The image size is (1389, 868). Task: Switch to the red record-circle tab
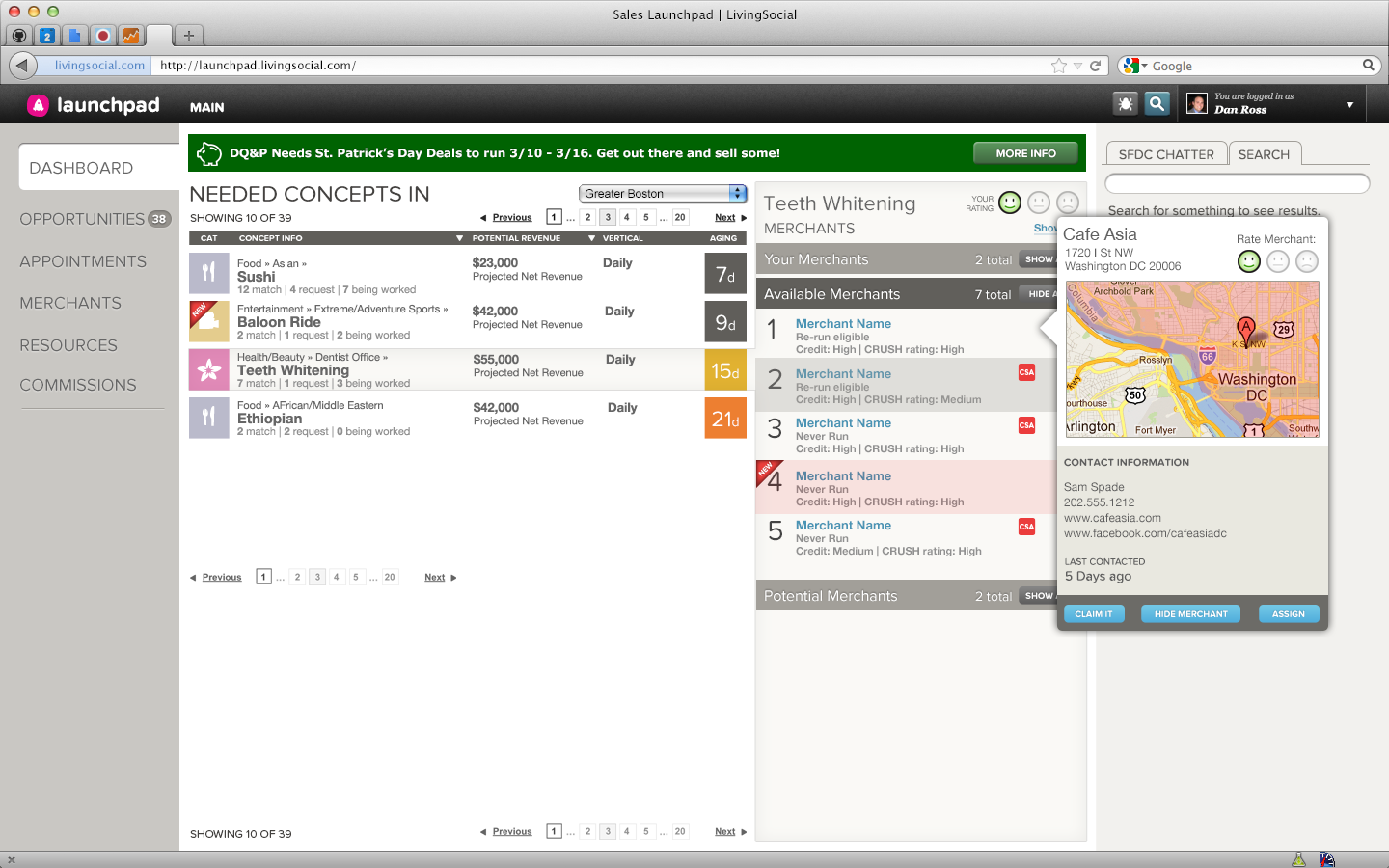click(103, 36)
